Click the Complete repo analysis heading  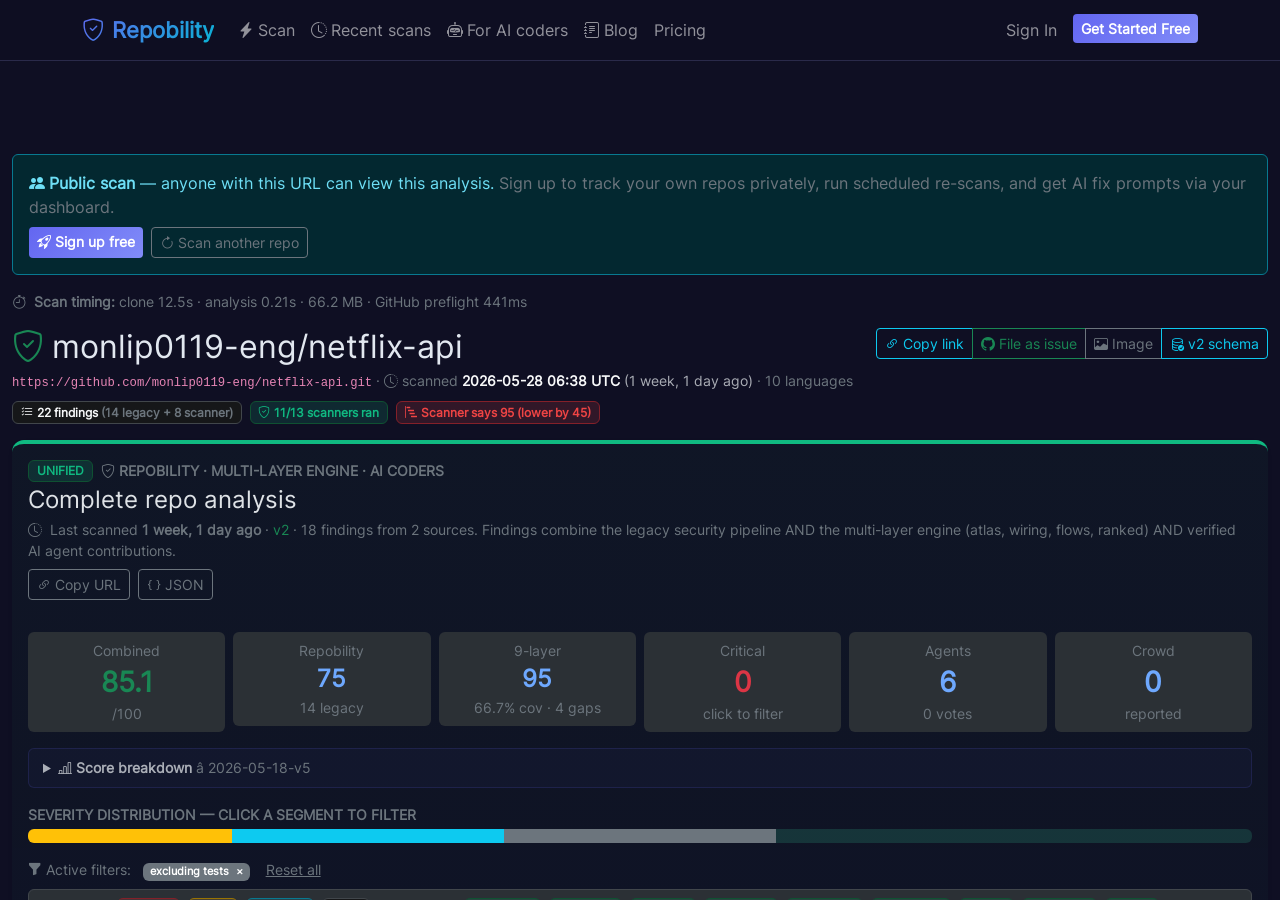tap(162, 499)
